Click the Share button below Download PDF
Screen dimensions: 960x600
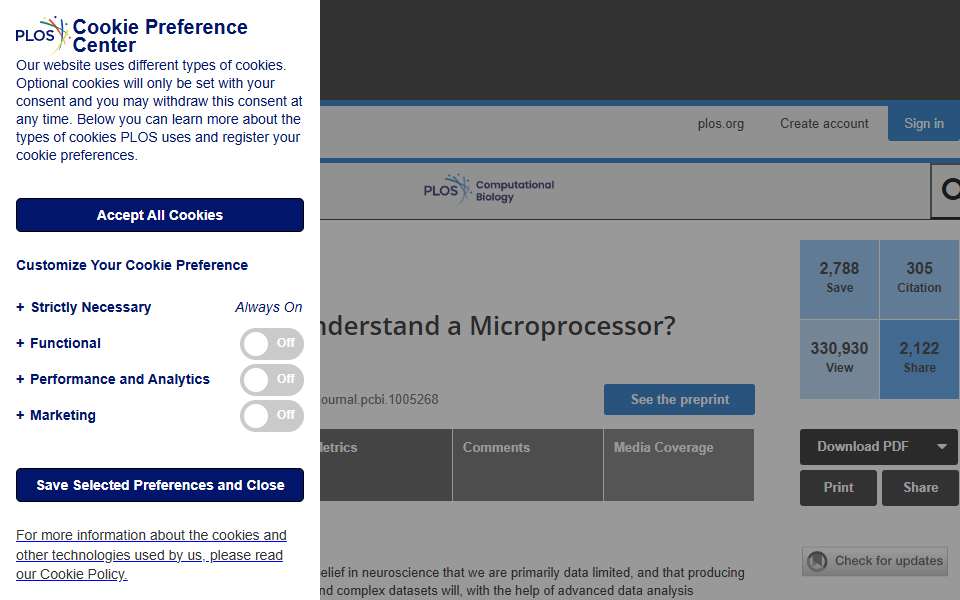coord(920,488)
